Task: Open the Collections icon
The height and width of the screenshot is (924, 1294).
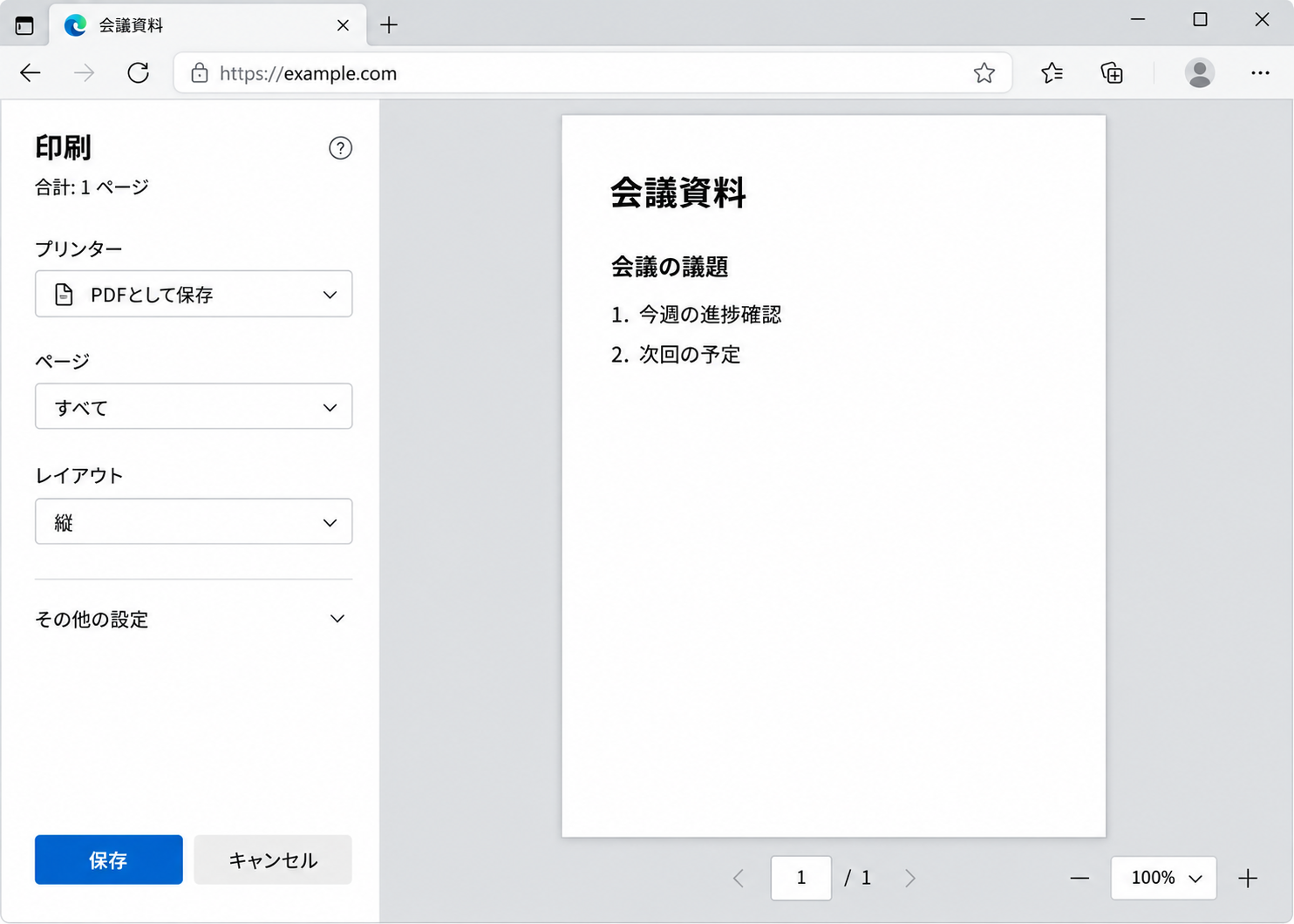Action: coord(1112,73)
